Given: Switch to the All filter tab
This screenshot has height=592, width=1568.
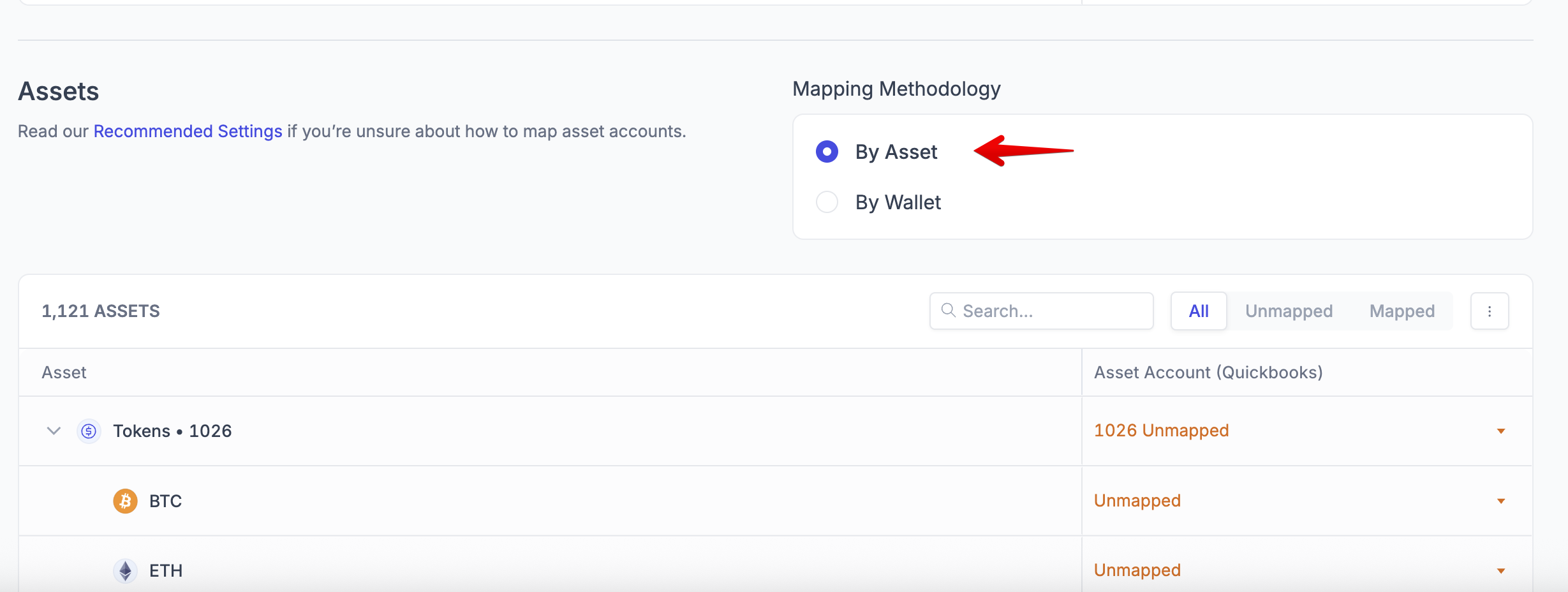Looking at the screenshot, I should pos(1198,311).
